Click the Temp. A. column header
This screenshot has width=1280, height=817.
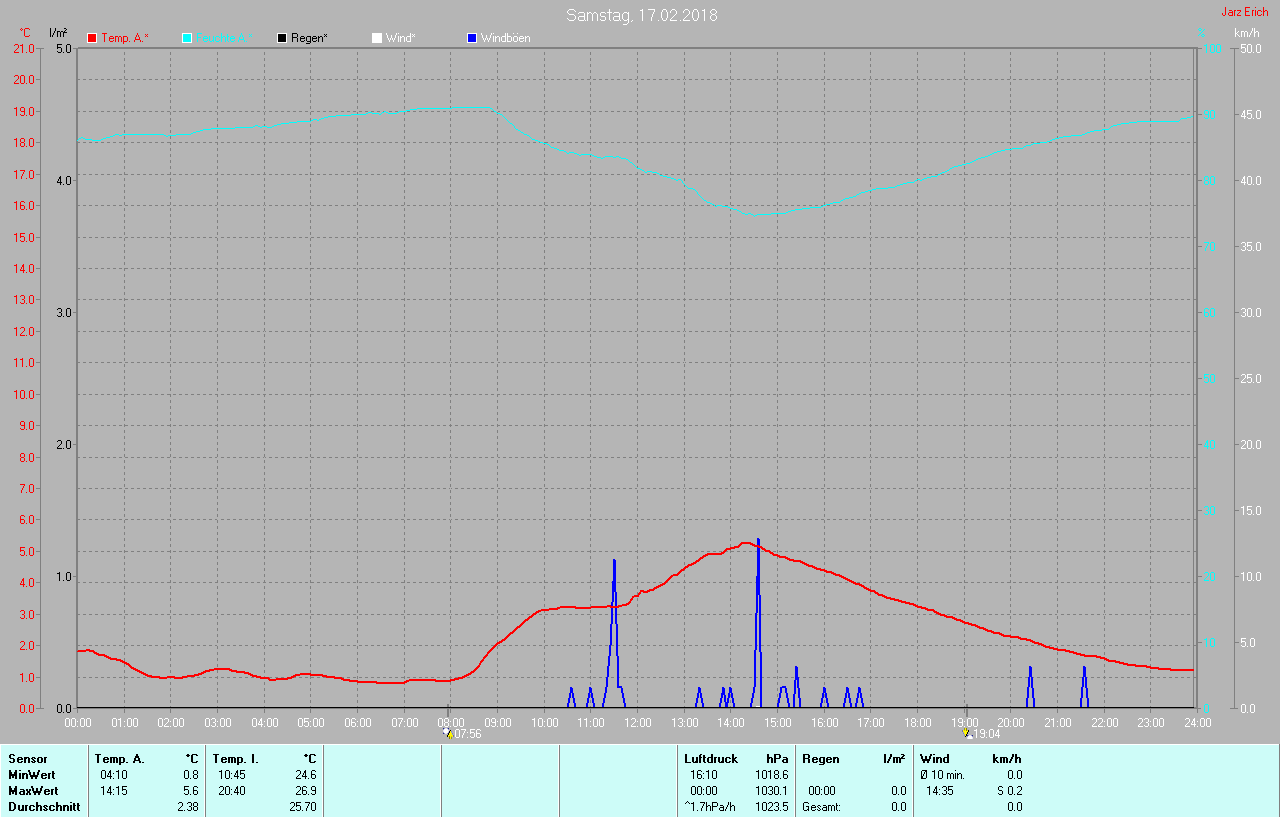pyautogui.click(x=120, y=759)
